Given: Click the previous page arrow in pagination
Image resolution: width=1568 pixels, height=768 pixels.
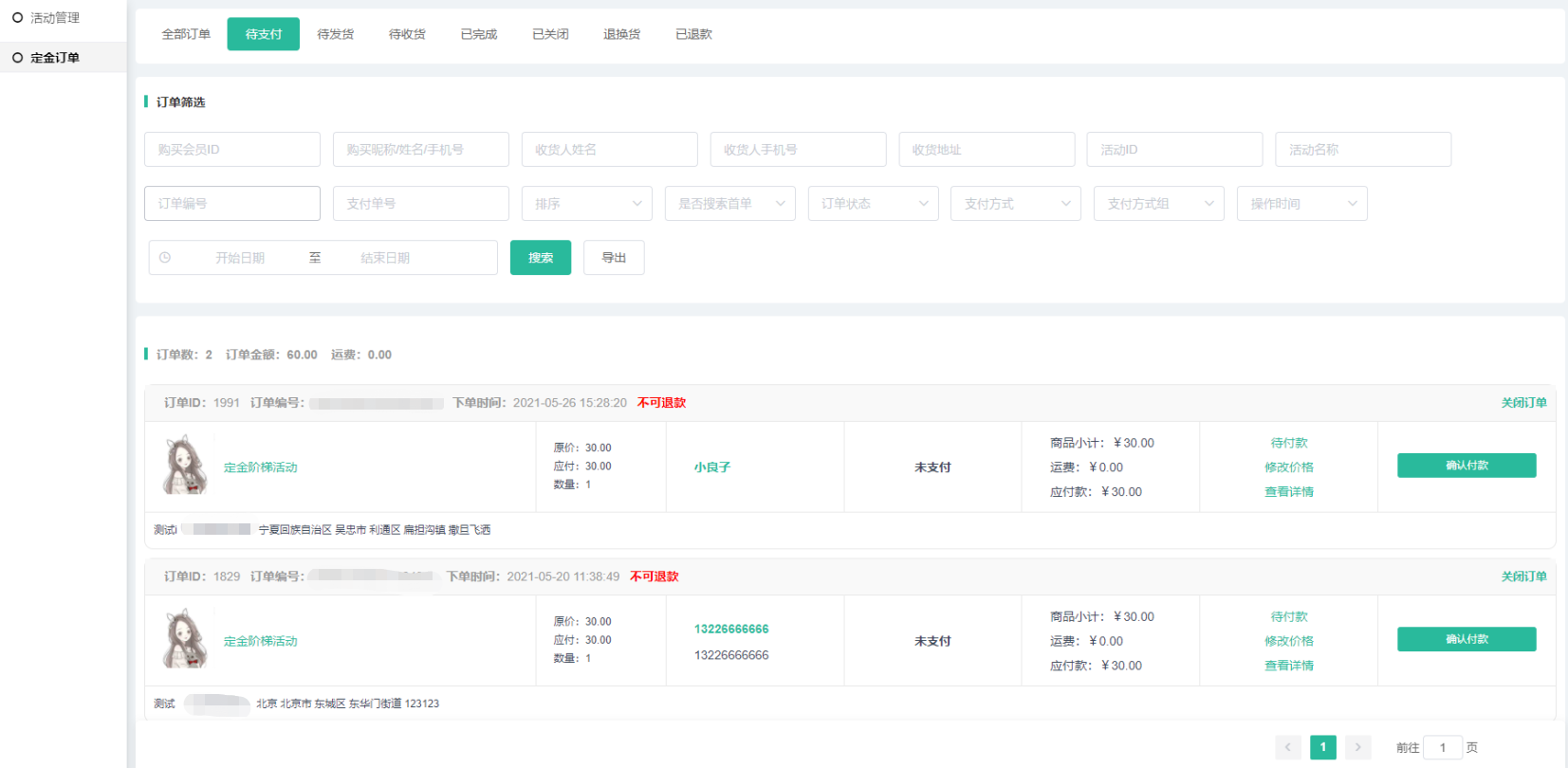Looking at the screenshot, I should point(1287,747).
